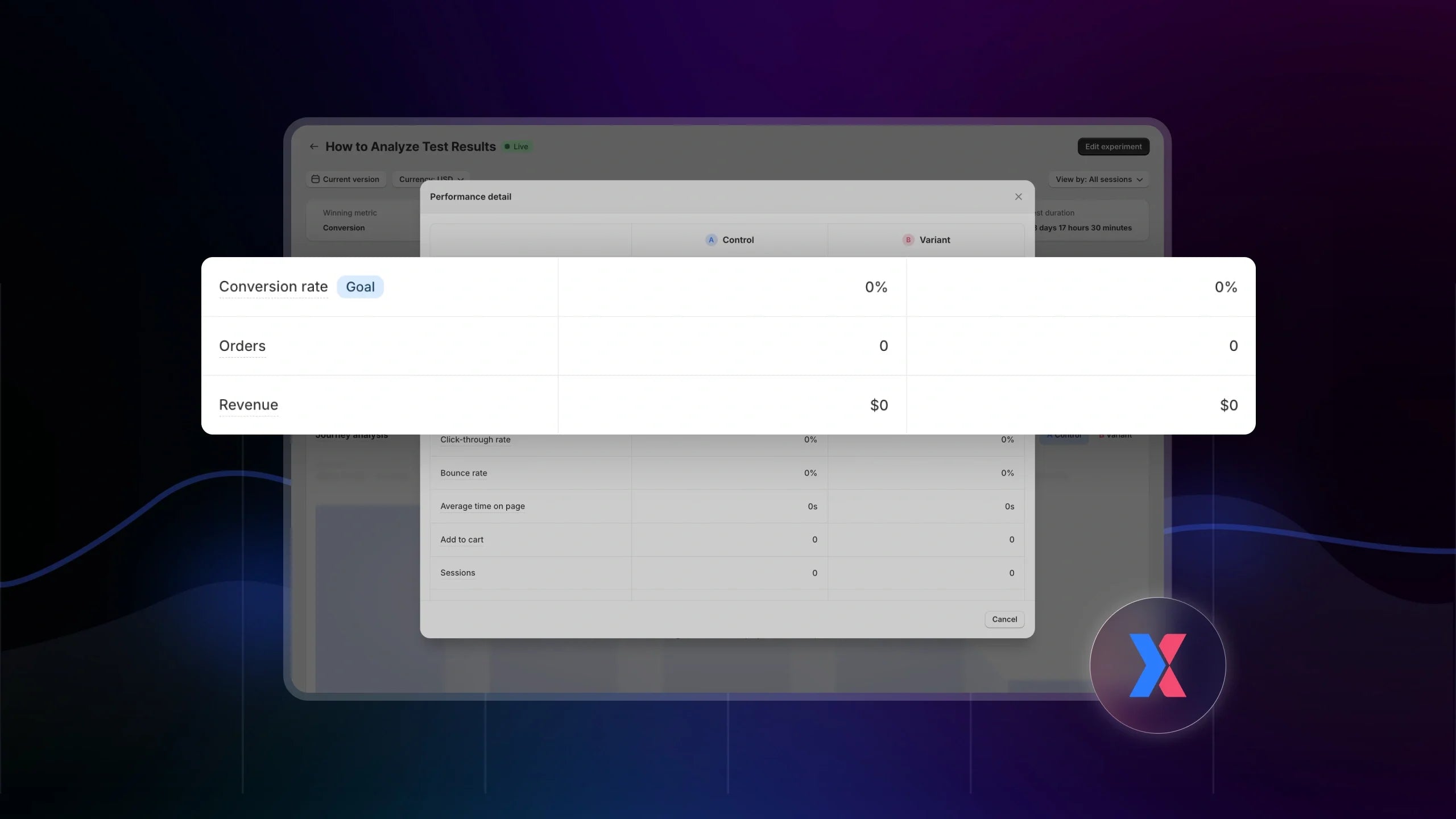This screenshot has height=819, width=1456.
Task: Open the View by: All sessions dropdown
Action: point(1099,179)
